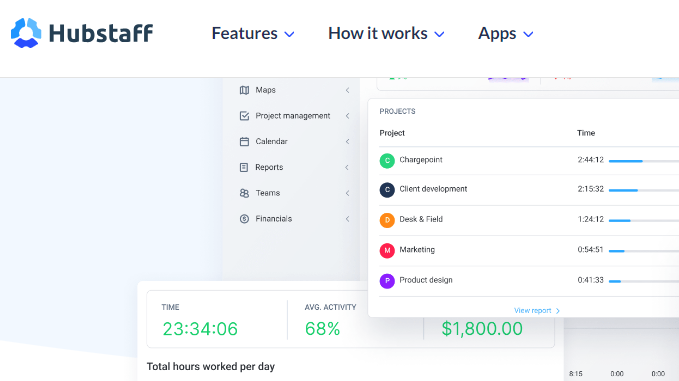Viewport: 679px width, 381px height.
Task: Click the Marketing progress bar
Action: coord(643,251)
